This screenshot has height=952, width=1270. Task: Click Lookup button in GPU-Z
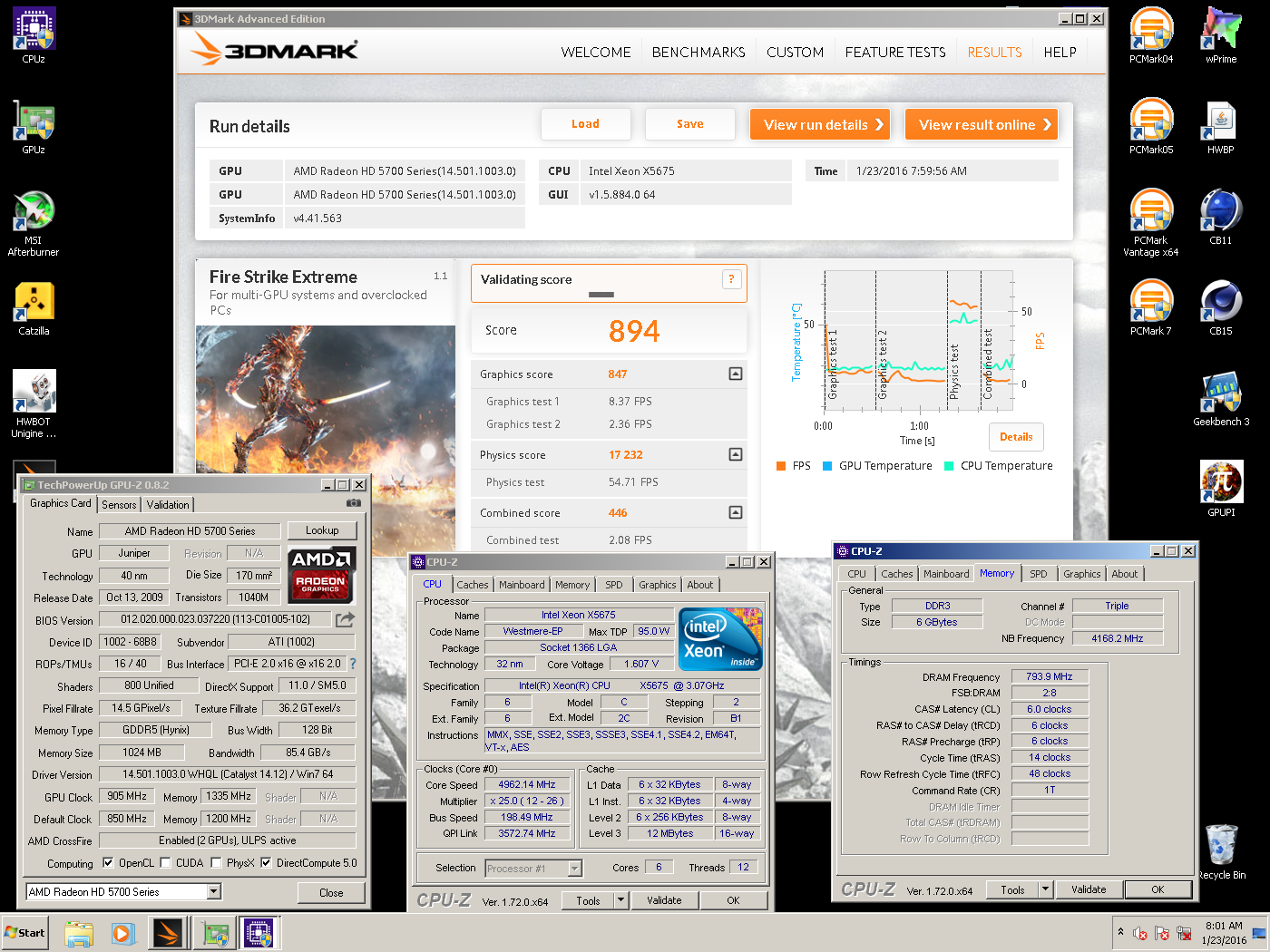pyautogui.click(x=322, y=530)
